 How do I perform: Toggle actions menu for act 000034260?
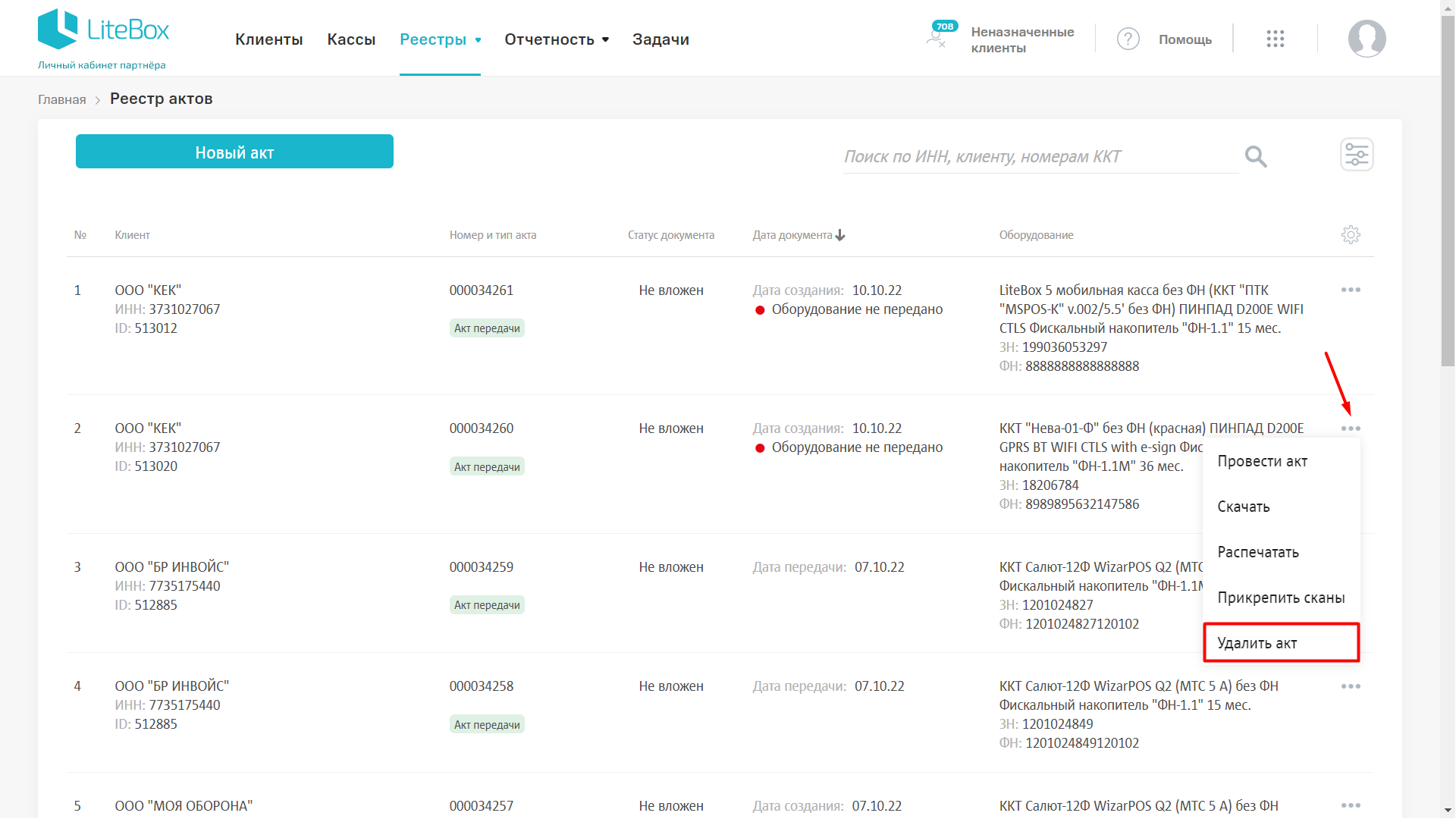point(1351,428)
